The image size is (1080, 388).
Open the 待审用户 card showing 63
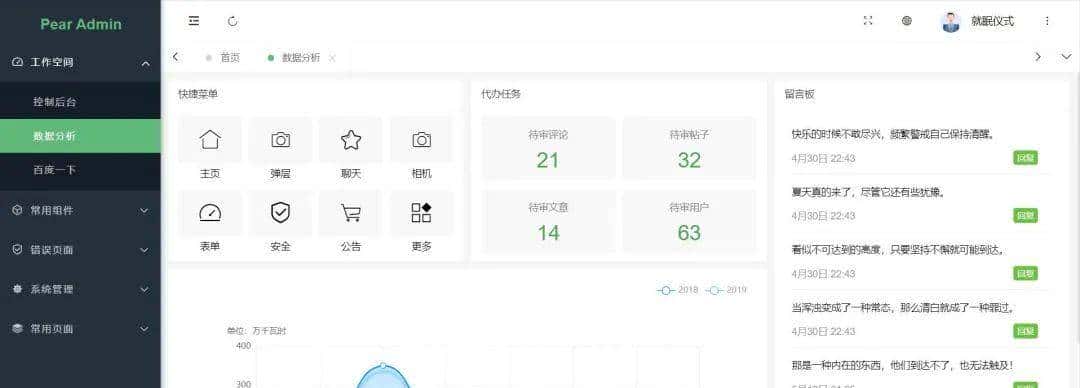(689, 221)
